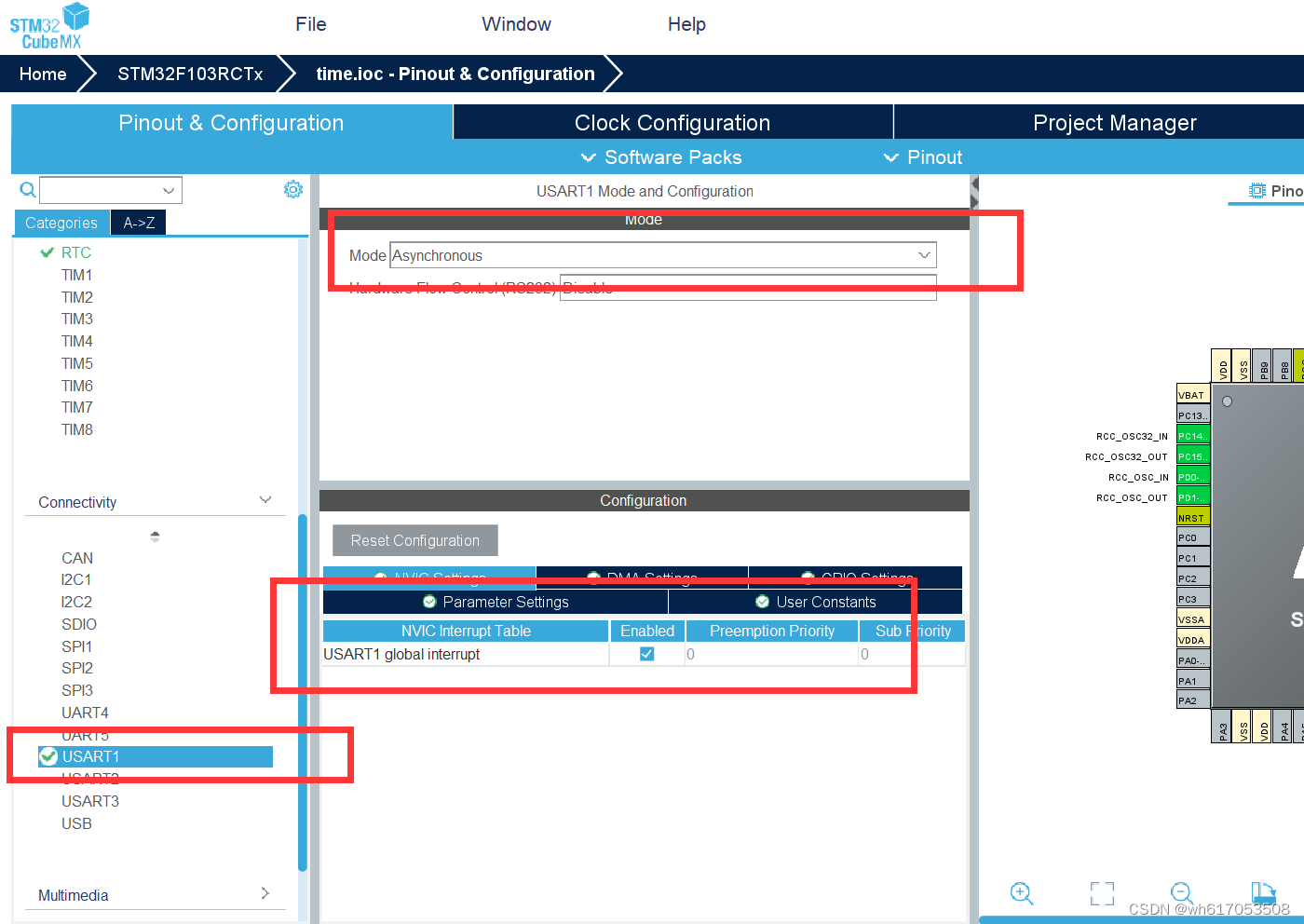1304x924 pixels.
Task: Open the File menu
Action: tap(311, 24)
